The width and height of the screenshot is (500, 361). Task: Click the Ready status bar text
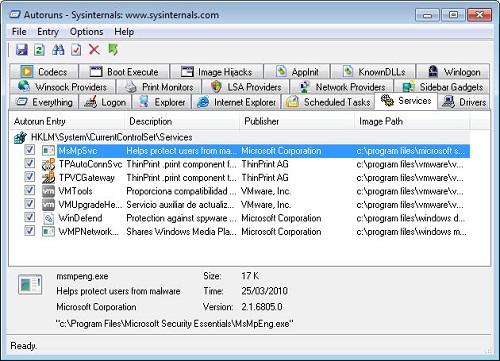[24, 346]
